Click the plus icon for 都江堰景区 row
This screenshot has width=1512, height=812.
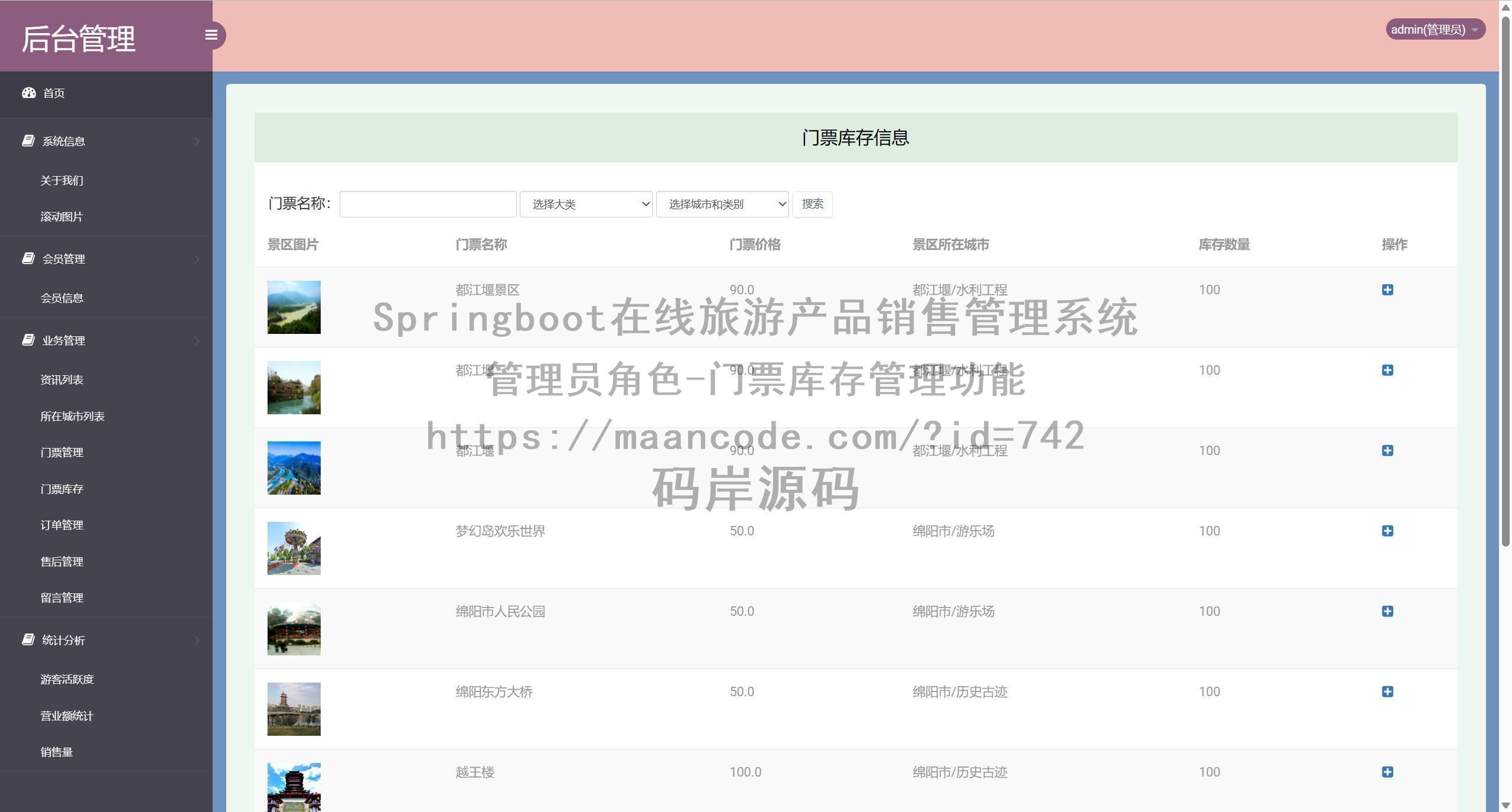[1387, 290]
